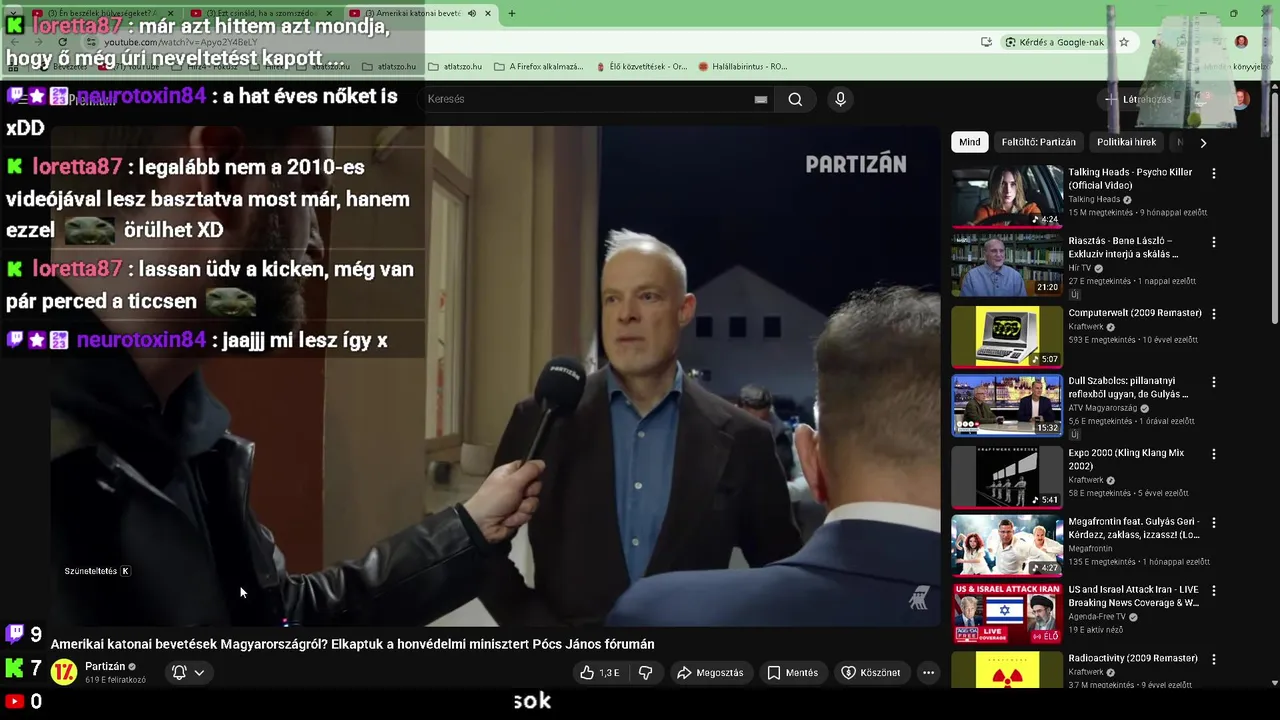This screenshot has height=720, width=1280.
Task: Open more actions three-dot button under video
Action: (x=928, y=673)
